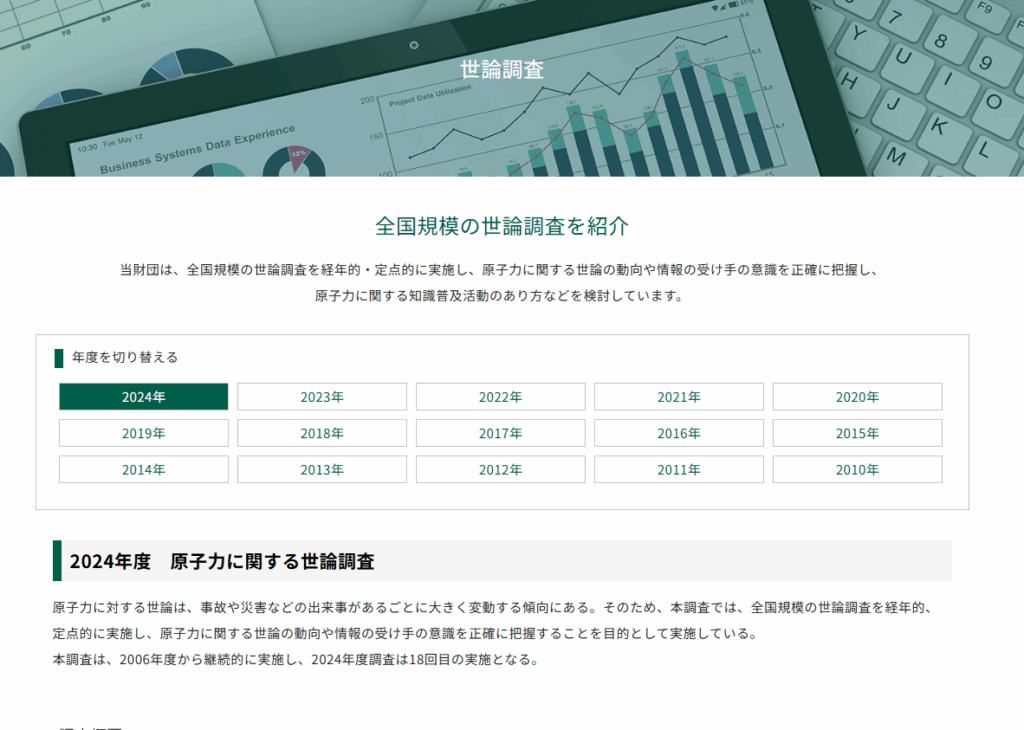The height and width of the screenshot is (730, 1024).
Task: Open the 2015年 survey
Action: click(857, 433)
